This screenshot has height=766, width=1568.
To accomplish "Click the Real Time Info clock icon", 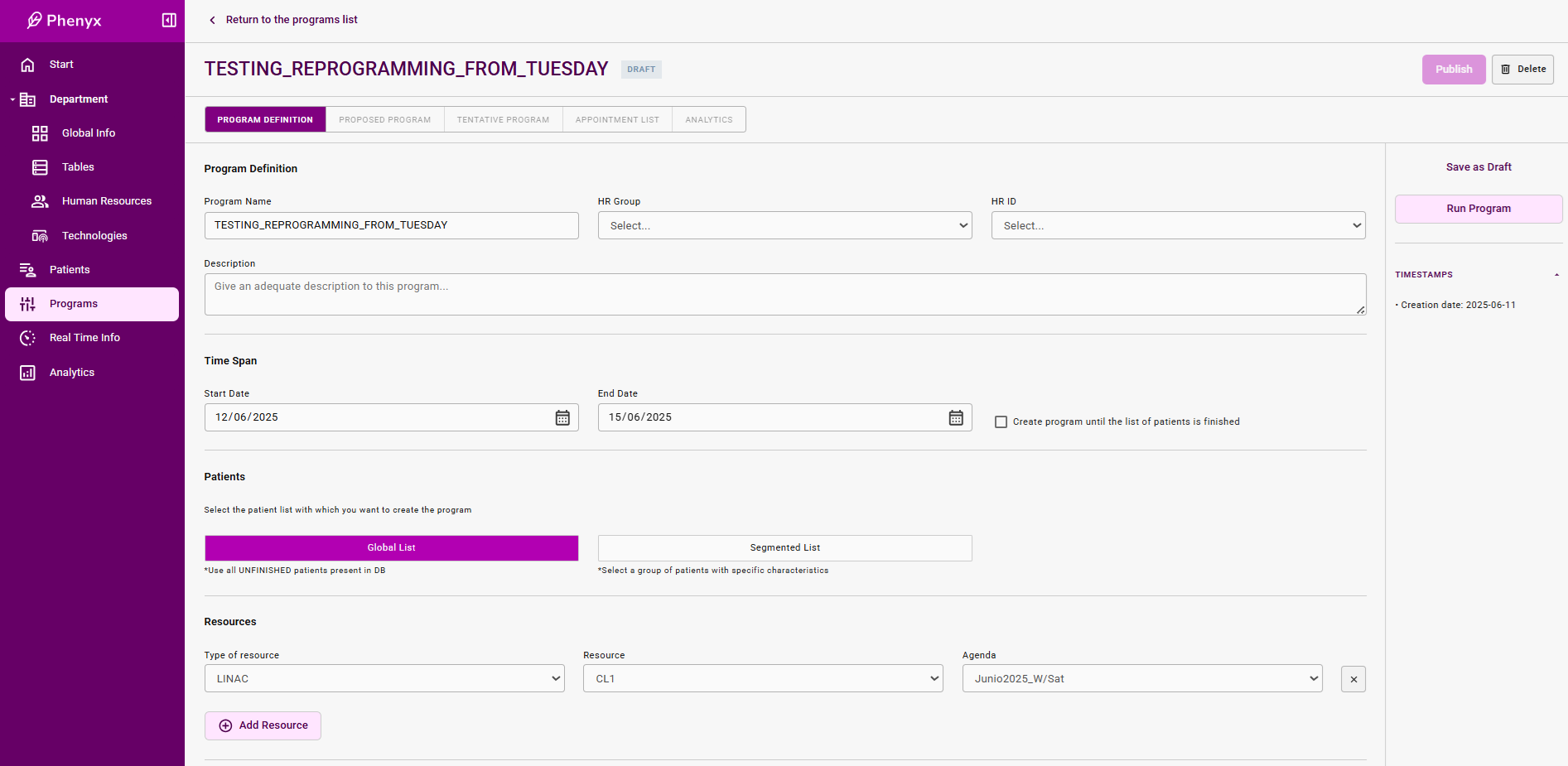I will pos(27,338).
